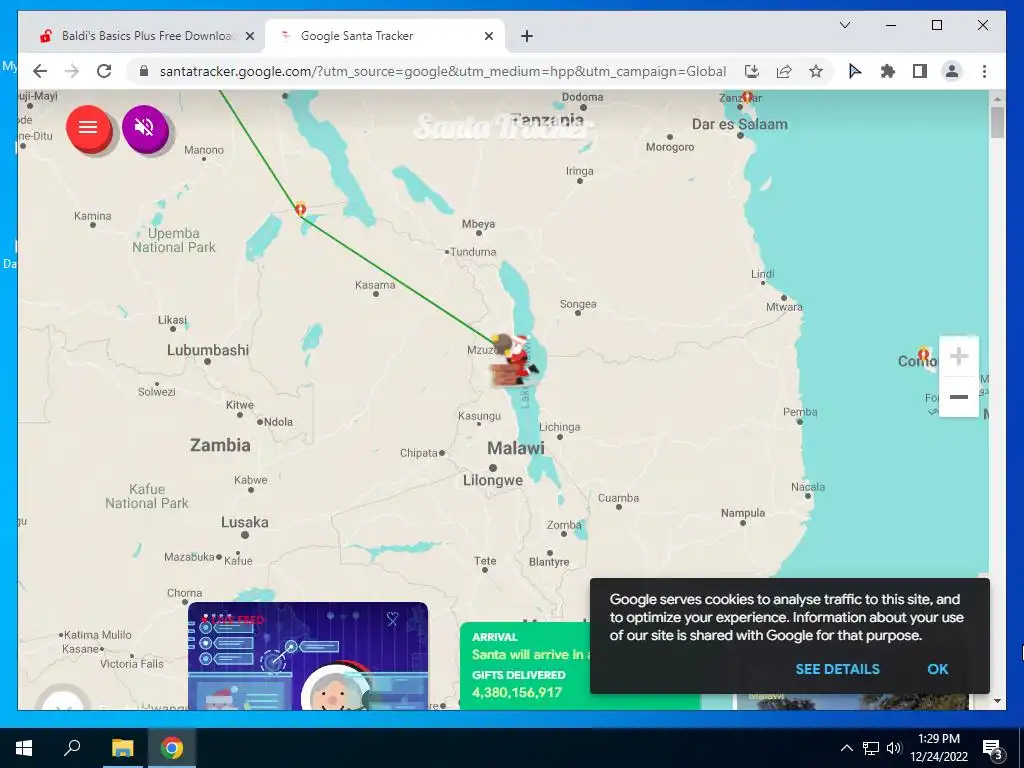Open the Chrome profile menu
1024x768 pixels.
952,71
